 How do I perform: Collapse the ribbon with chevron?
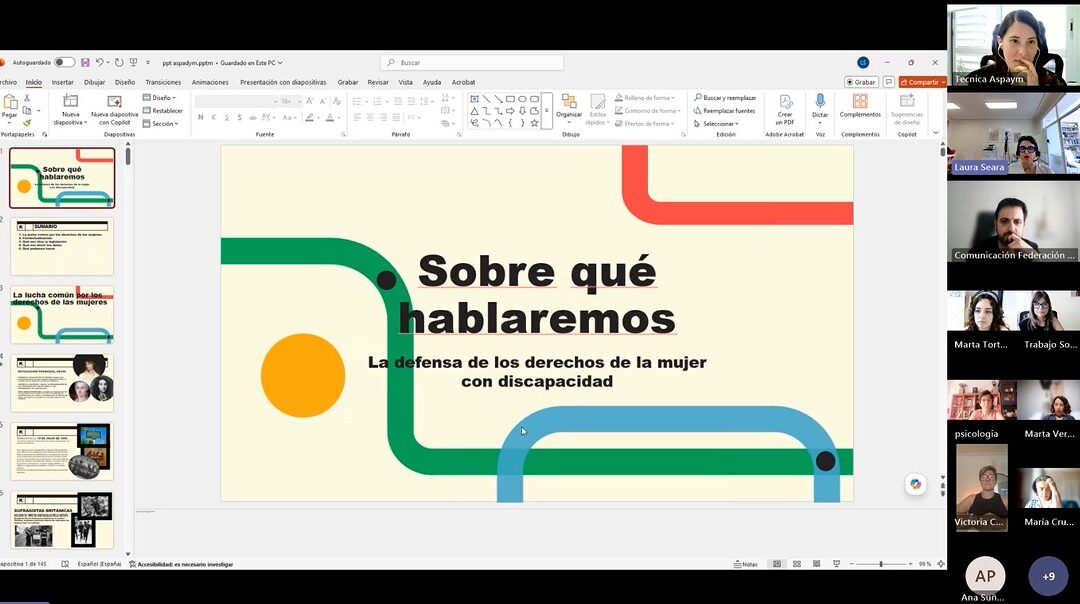[x=935, y=133]
